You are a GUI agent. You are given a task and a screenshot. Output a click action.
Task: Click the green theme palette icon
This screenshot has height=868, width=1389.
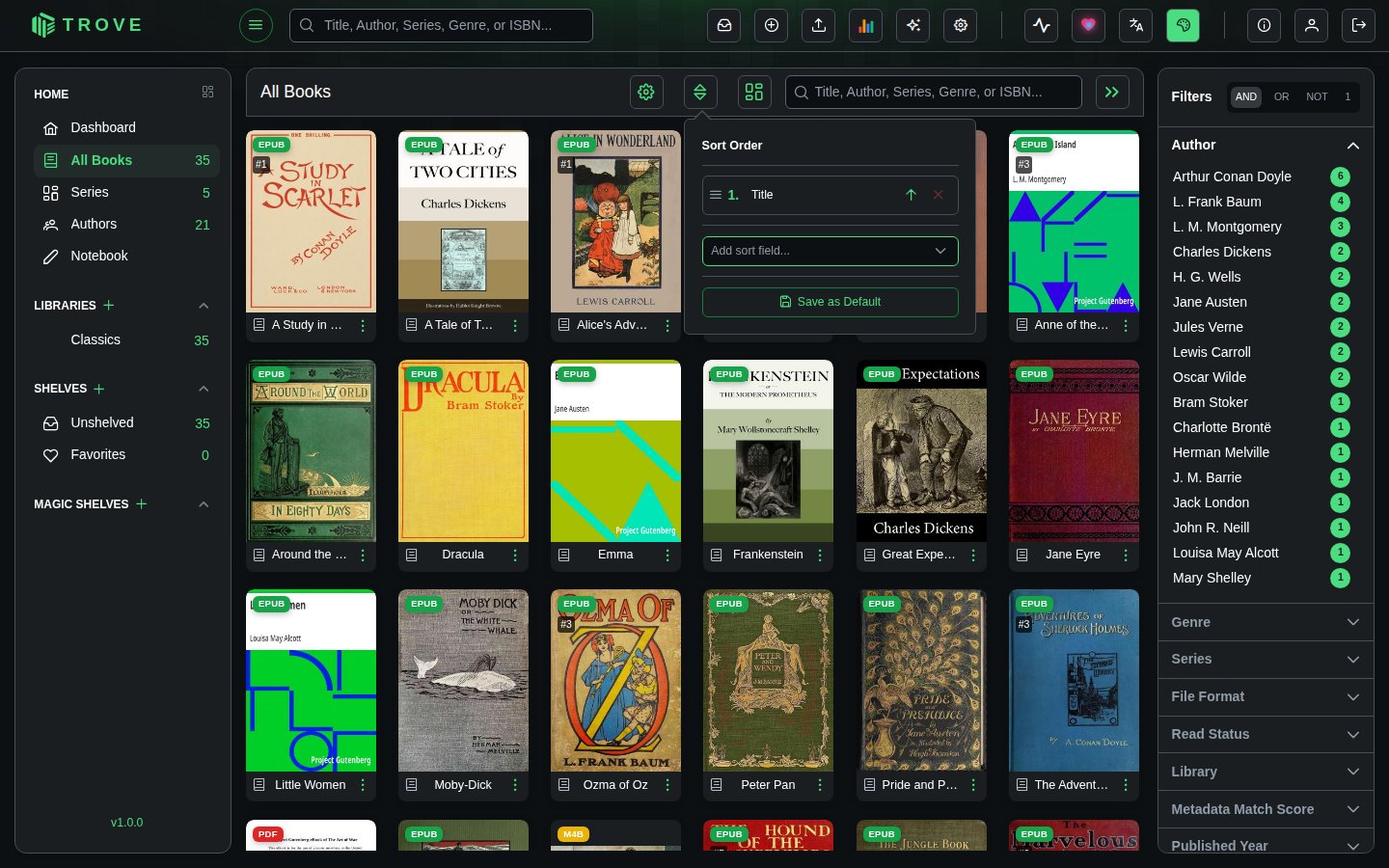(1184, 26)
